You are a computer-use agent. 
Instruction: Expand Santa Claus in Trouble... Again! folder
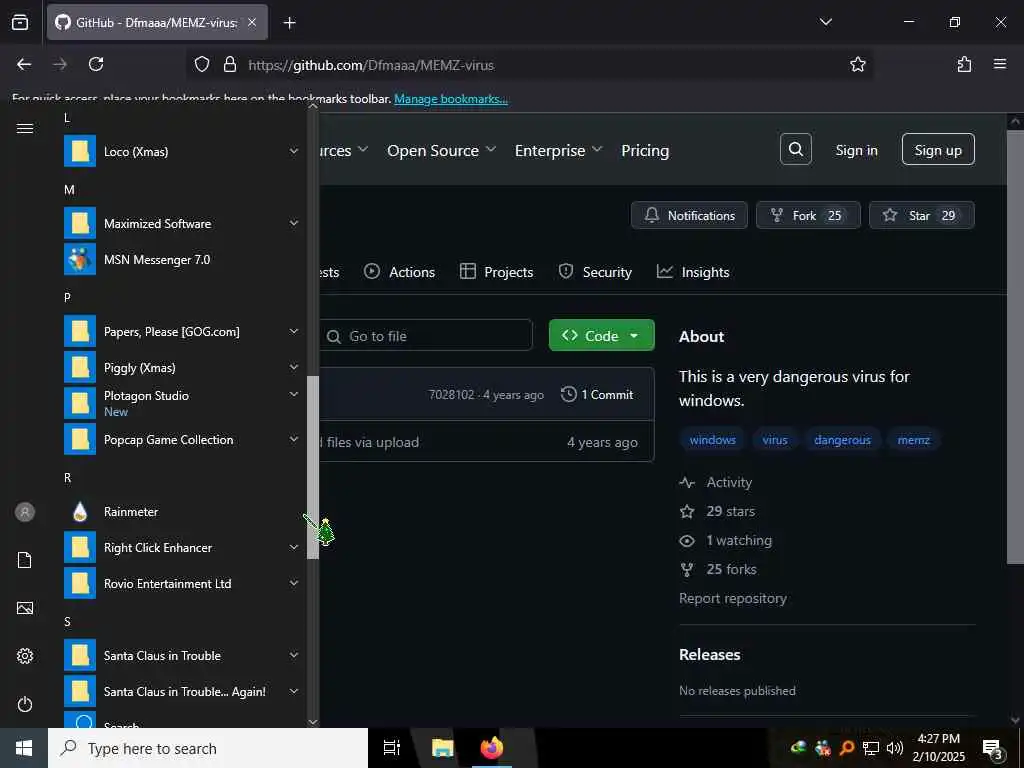(294, 691)
